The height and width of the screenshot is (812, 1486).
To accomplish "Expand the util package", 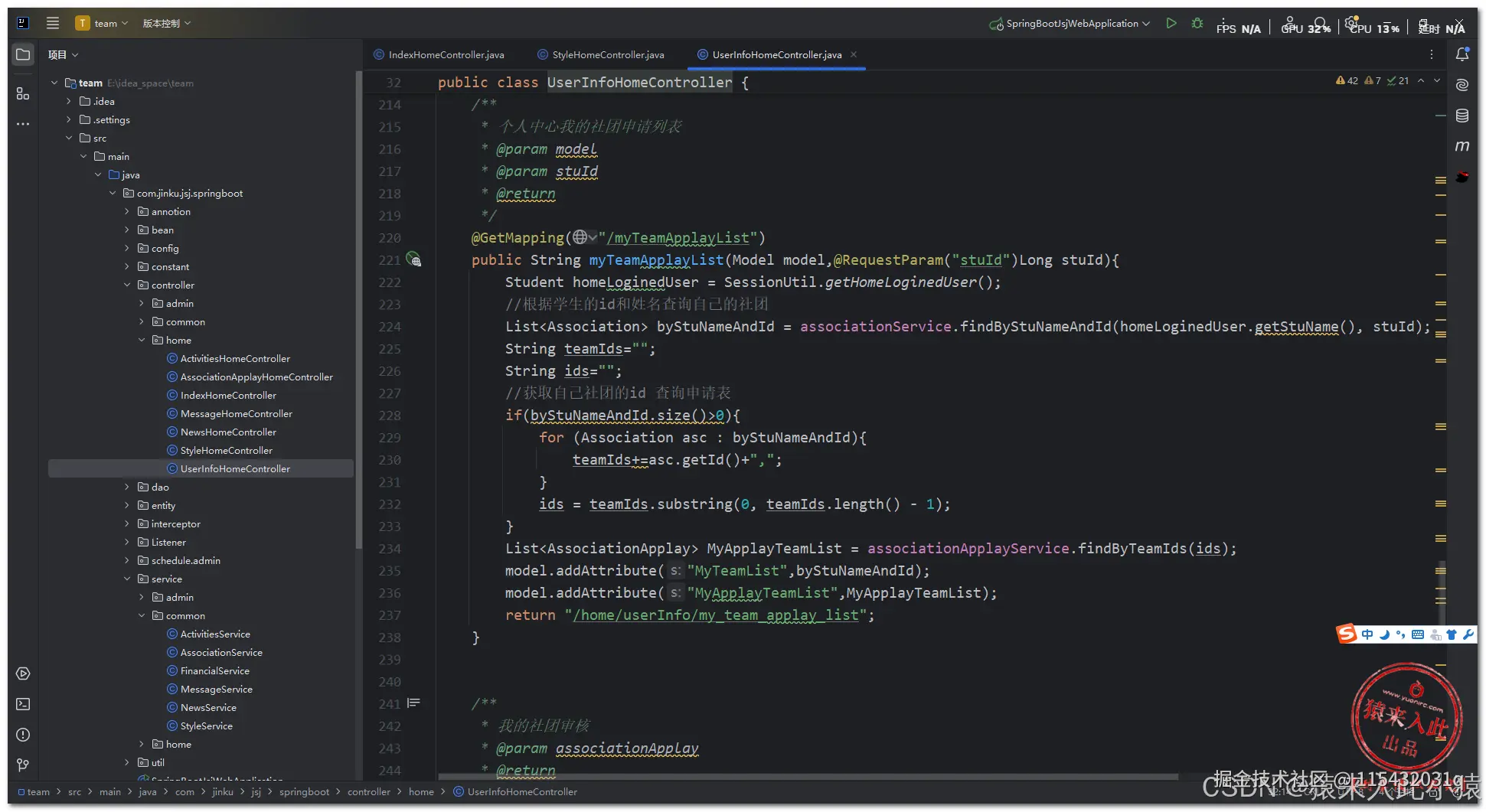I will tap(127, 762).
